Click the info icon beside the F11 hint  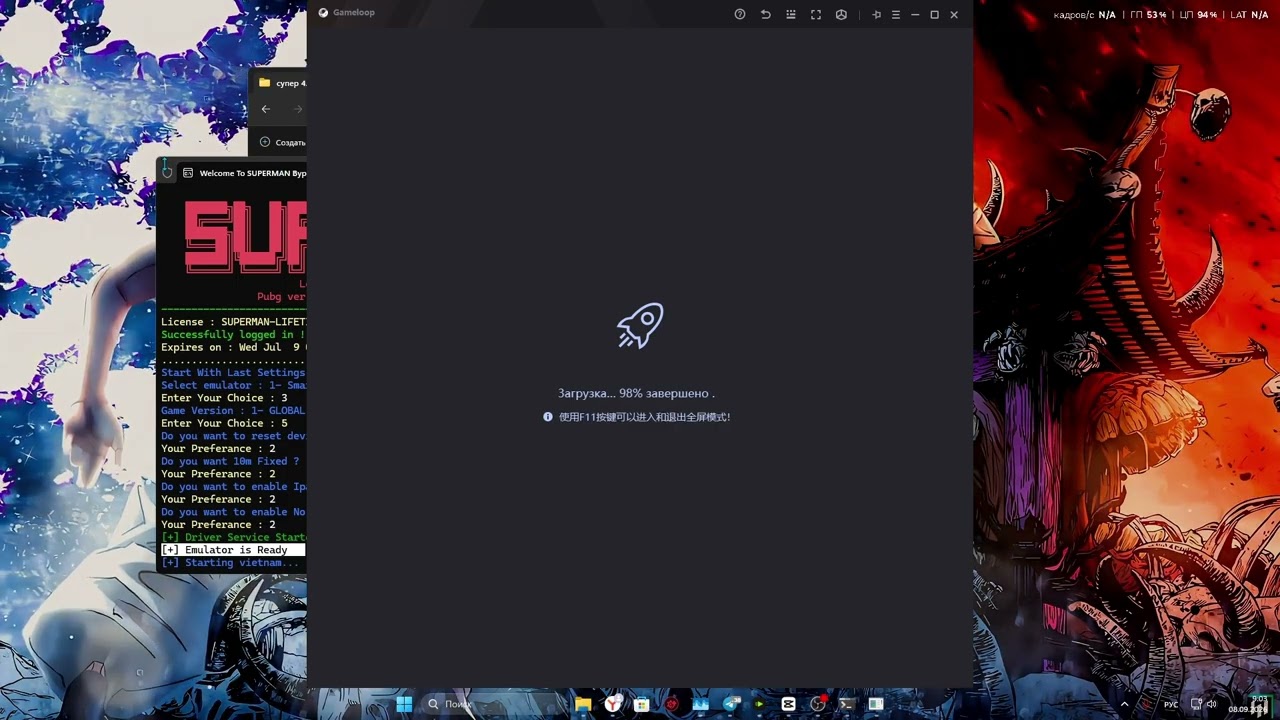(548, 417)
